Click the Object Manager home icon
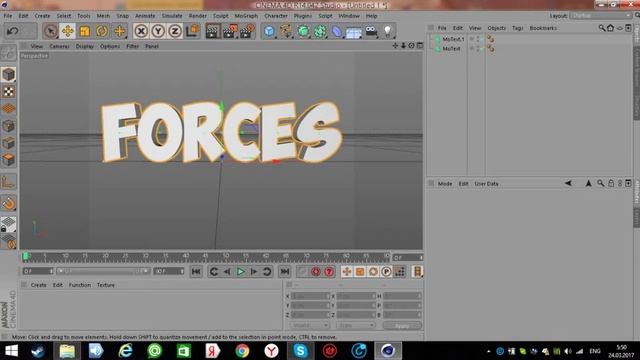The image size is (640, 360). (611, 28)
